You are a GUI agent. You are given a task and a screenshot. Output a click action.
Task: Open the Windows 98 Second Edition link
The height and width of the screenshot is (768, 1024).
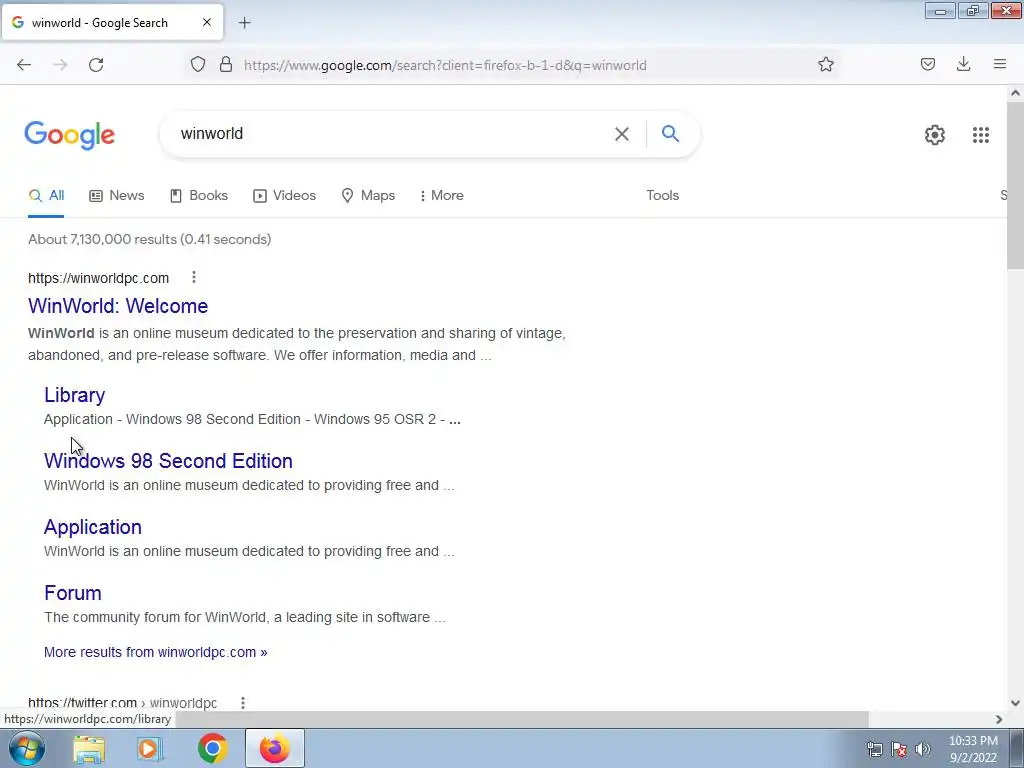(168, 460)
